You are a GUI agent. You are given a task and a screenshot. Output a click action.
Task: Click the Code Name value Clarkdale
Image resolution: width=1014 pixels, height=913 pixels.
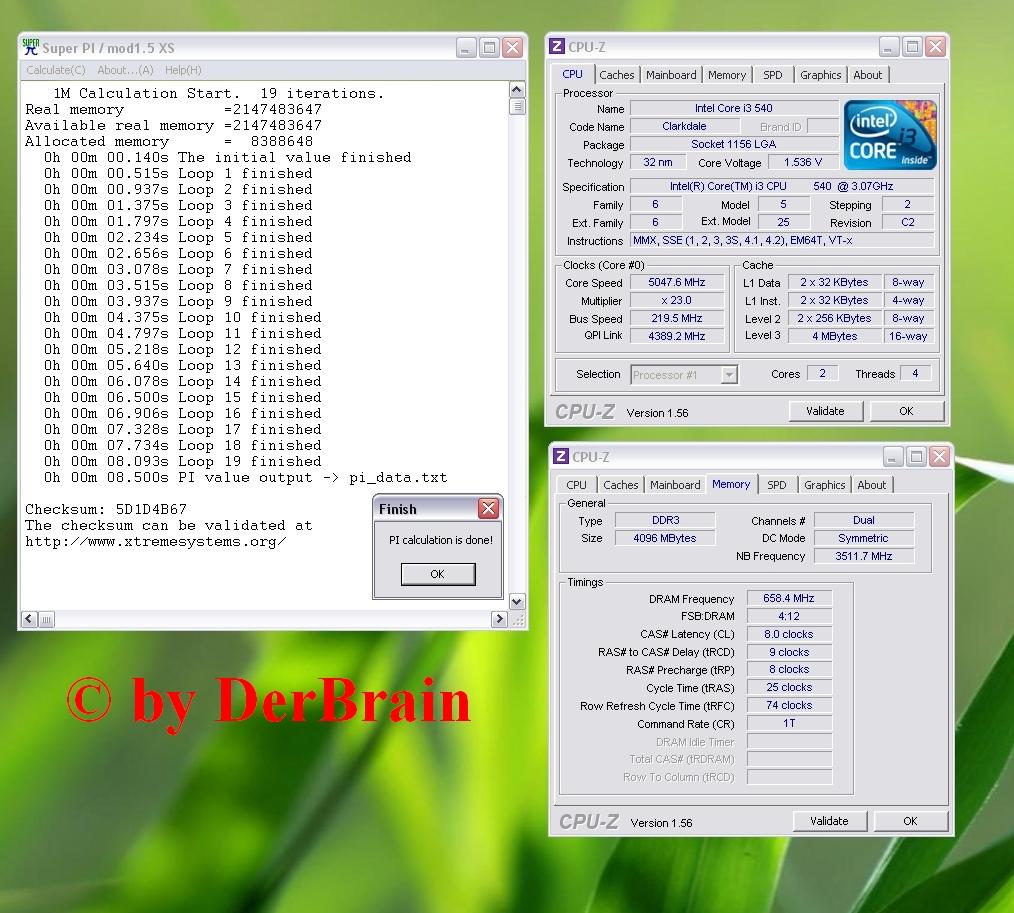[x=684, y=127]
